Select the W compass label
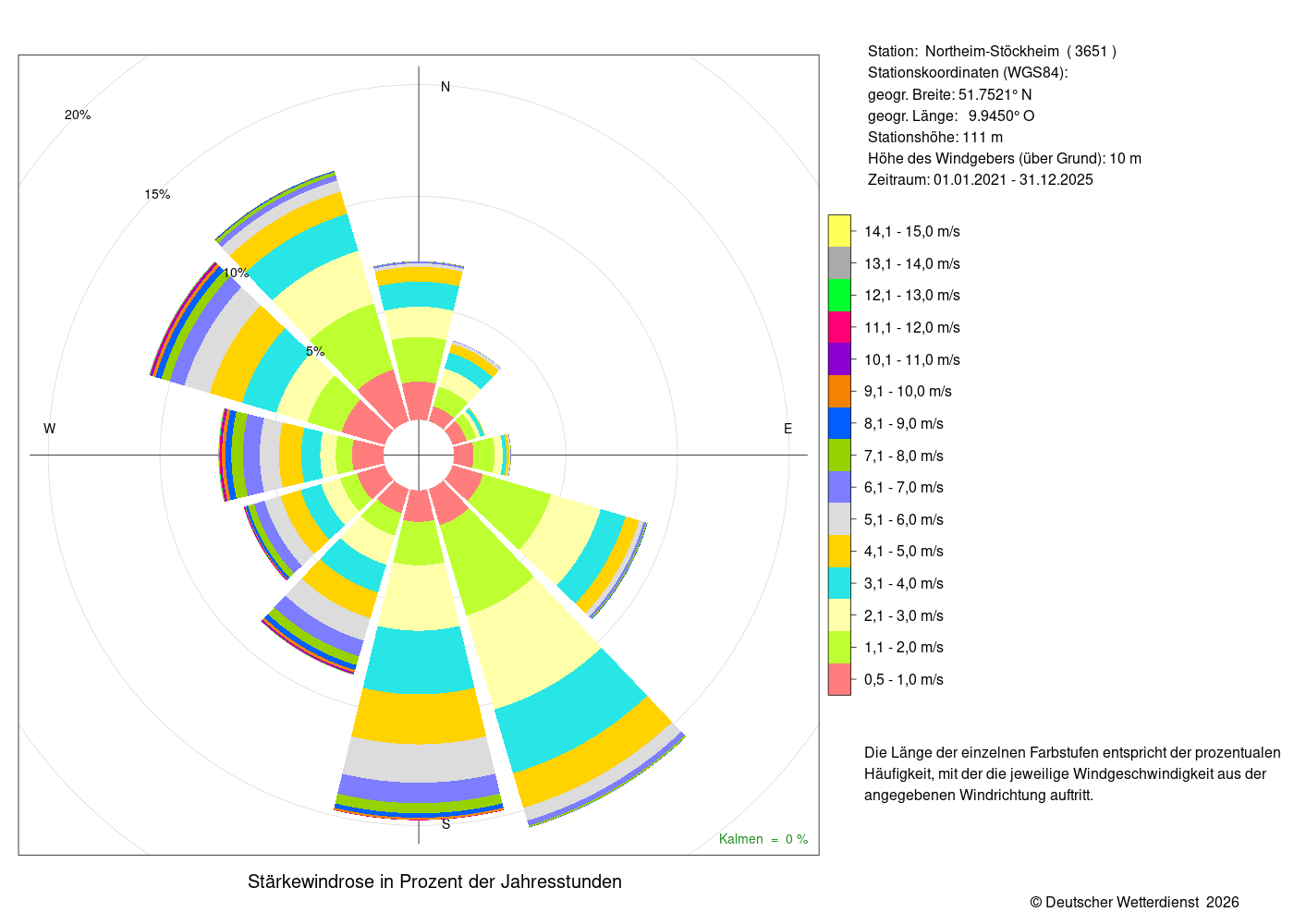Viewport: 1294px width, 924px height. (x=50, y=429)
